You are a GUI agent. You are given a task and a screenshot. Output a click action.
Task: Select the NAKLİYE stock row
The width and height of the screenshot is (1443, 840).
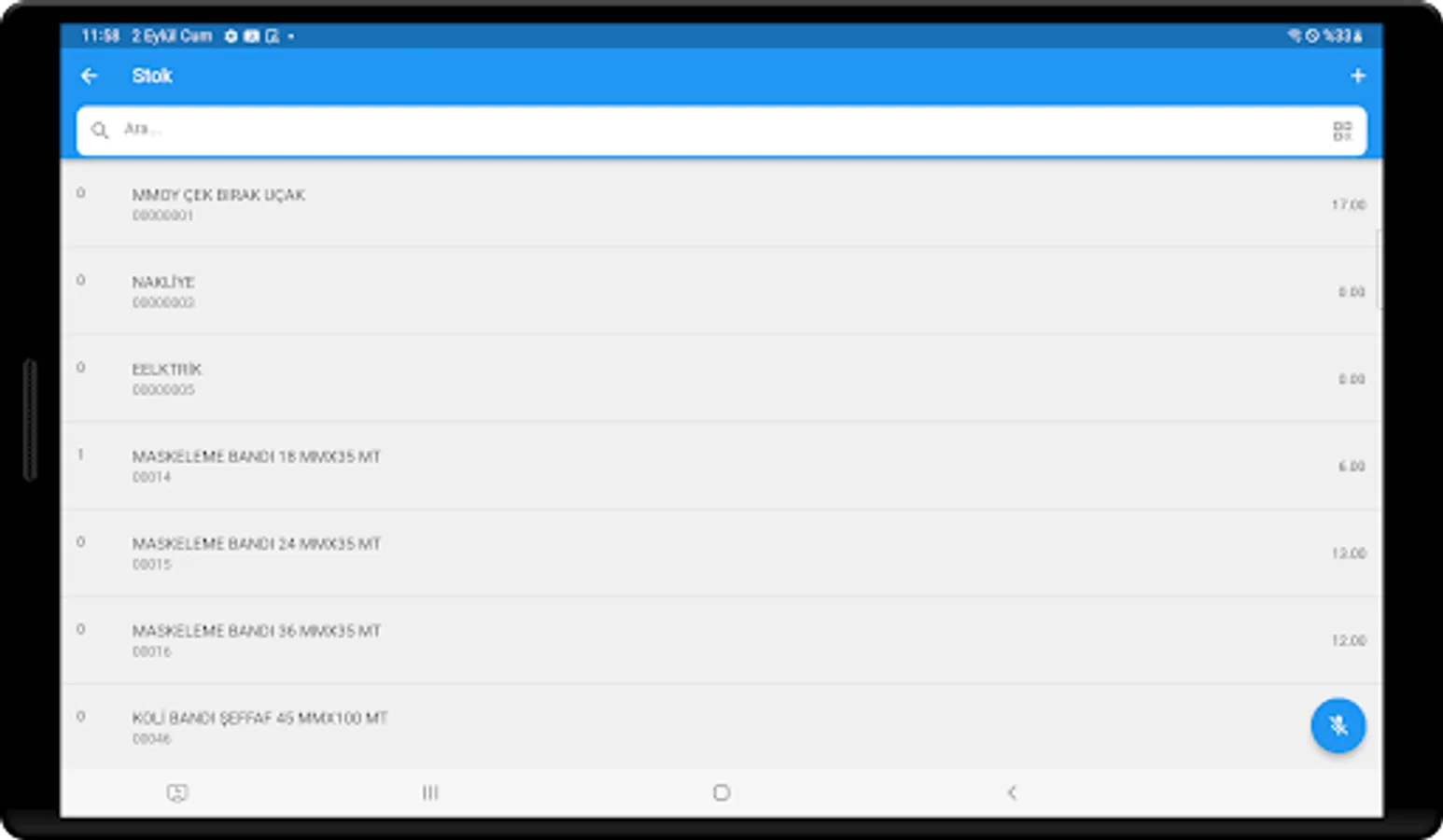point(721,291)
